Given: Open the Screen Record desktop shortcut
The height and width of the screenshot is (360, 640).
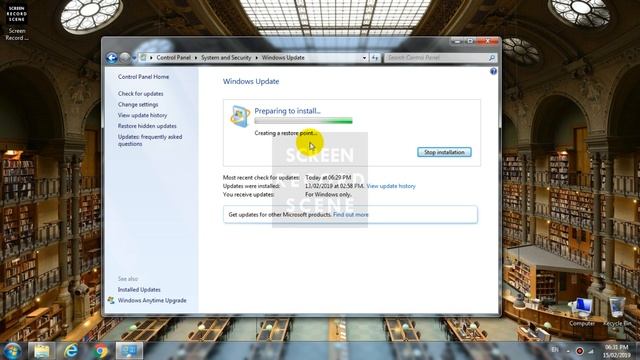Looking at the screenshot, I should [x=17, y=22].
